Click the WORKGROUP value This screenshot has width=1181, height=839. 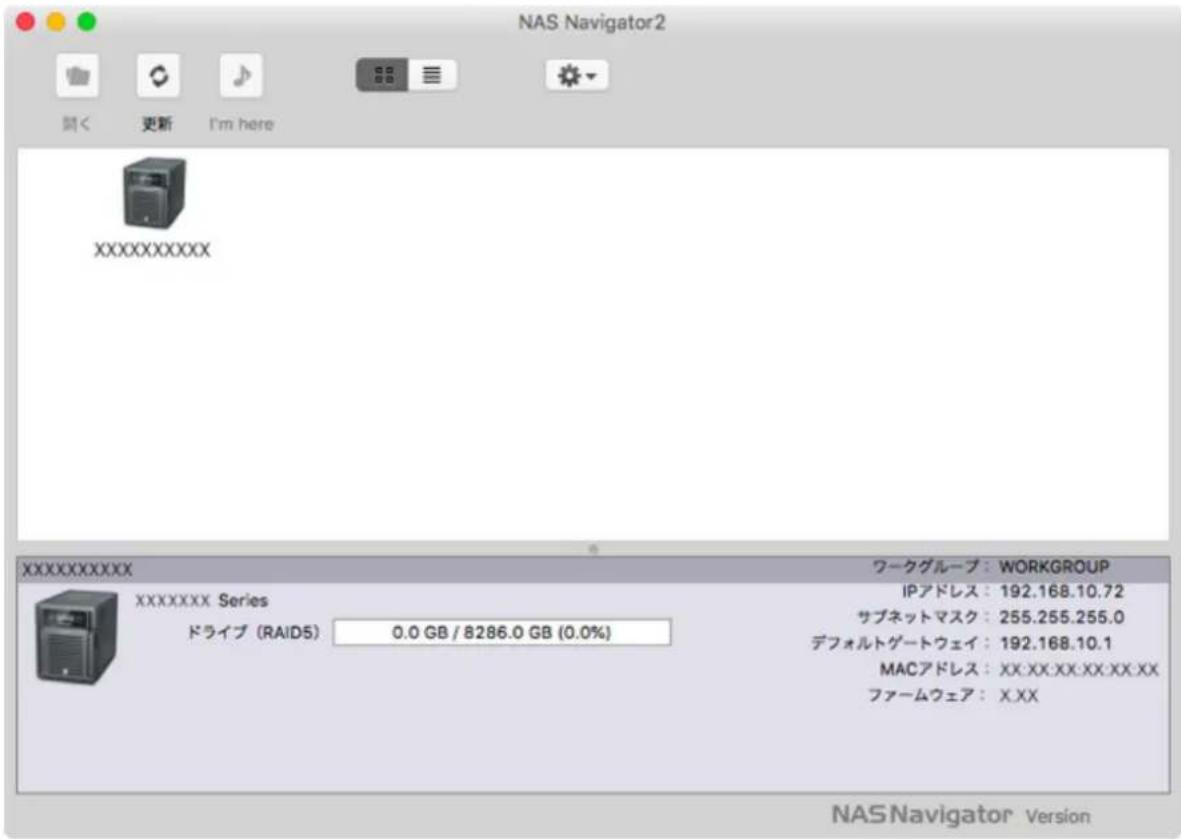click(1054, 566)
